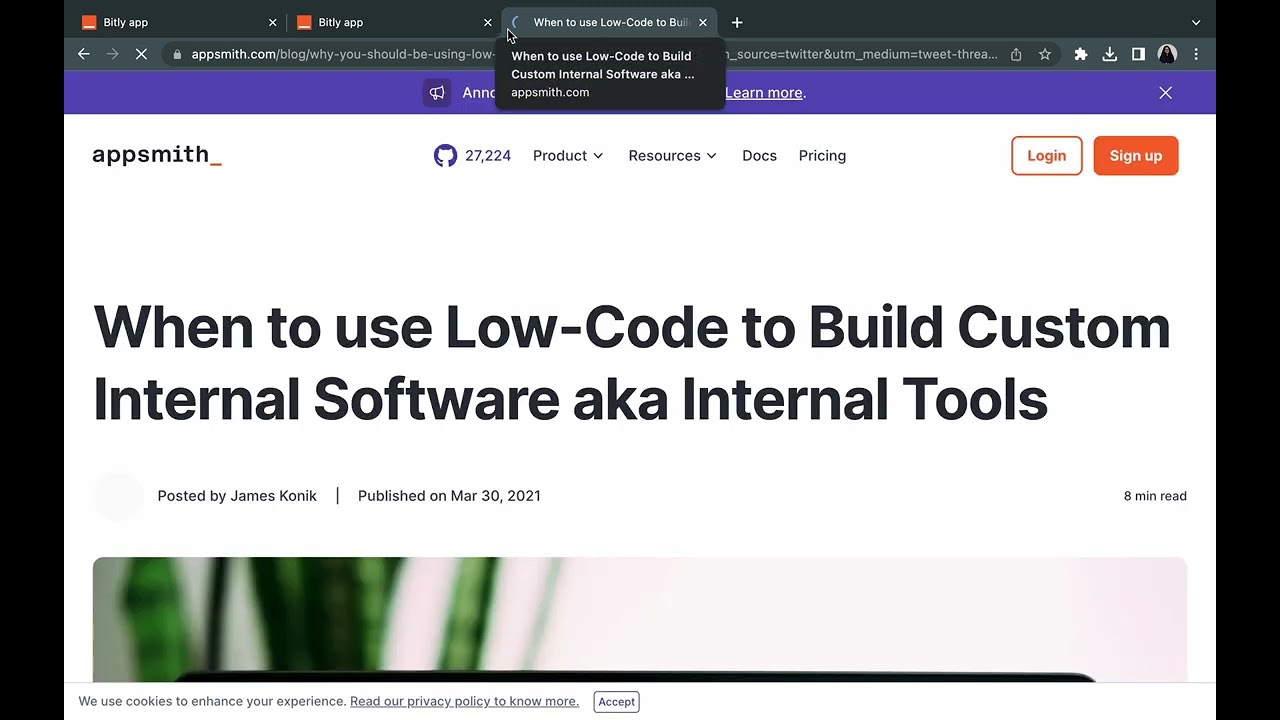
Task: Open the Docs page
Action: [759, 155]
